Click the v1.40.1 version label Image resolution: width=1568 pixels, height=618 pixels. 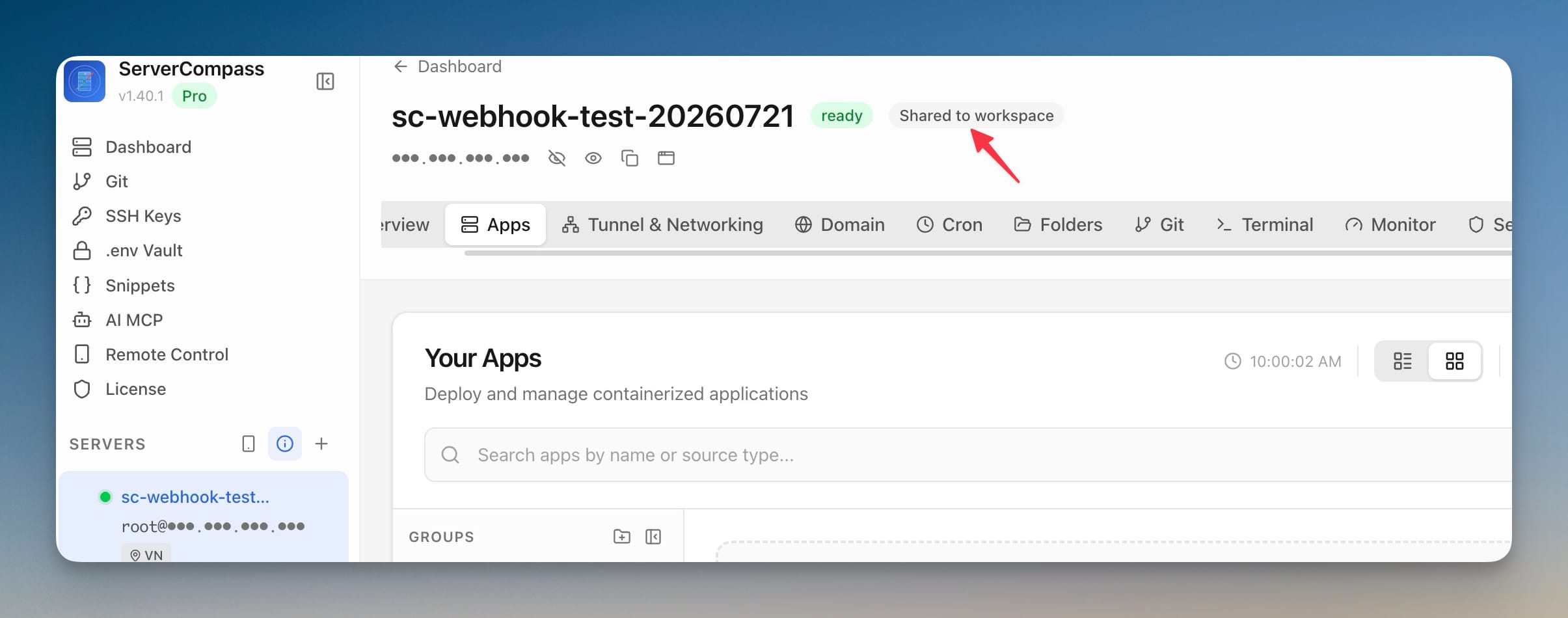141,96
